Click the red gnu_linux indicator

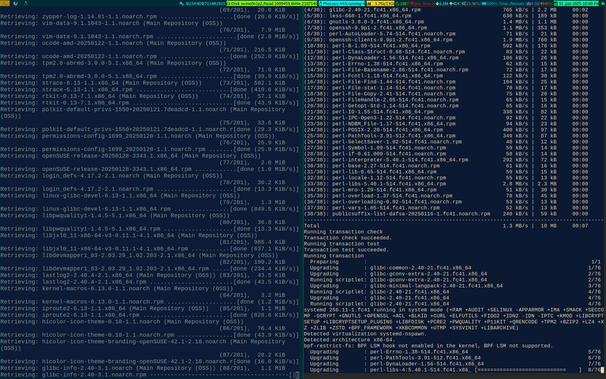tap(422, 3)
